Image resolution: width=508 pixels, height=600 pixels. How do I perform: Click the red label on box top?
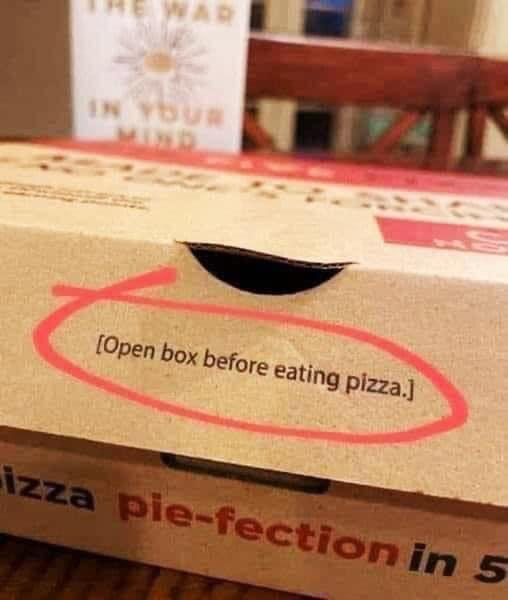pyautogui.click(x=444, y=235)
